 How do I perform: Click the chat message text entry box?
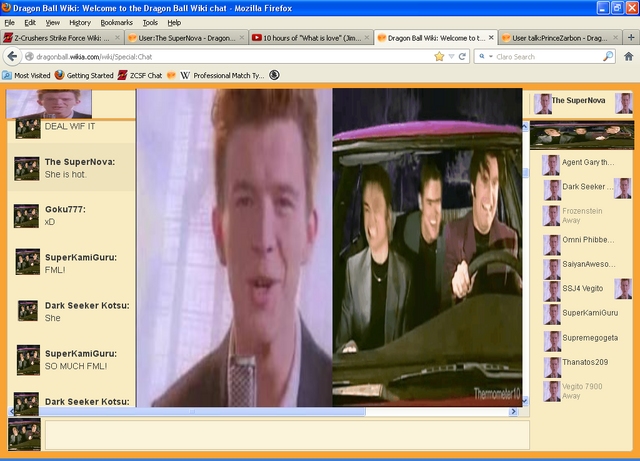click(287, 435)
